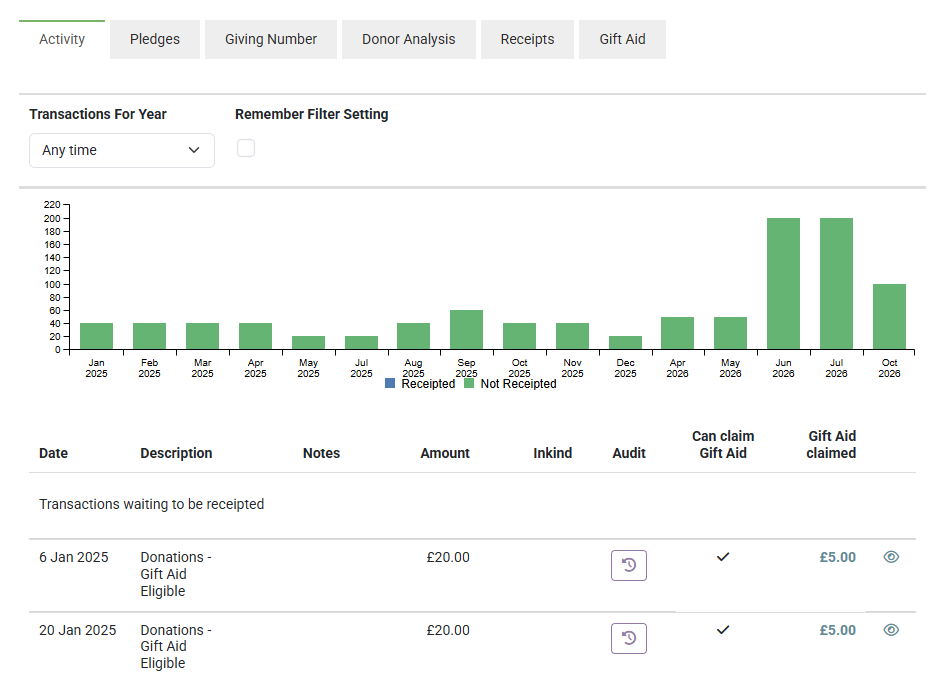Click the Notes column header
This screenshot has height=682, width=942.
pyautogui.click(x=321, y=453)
